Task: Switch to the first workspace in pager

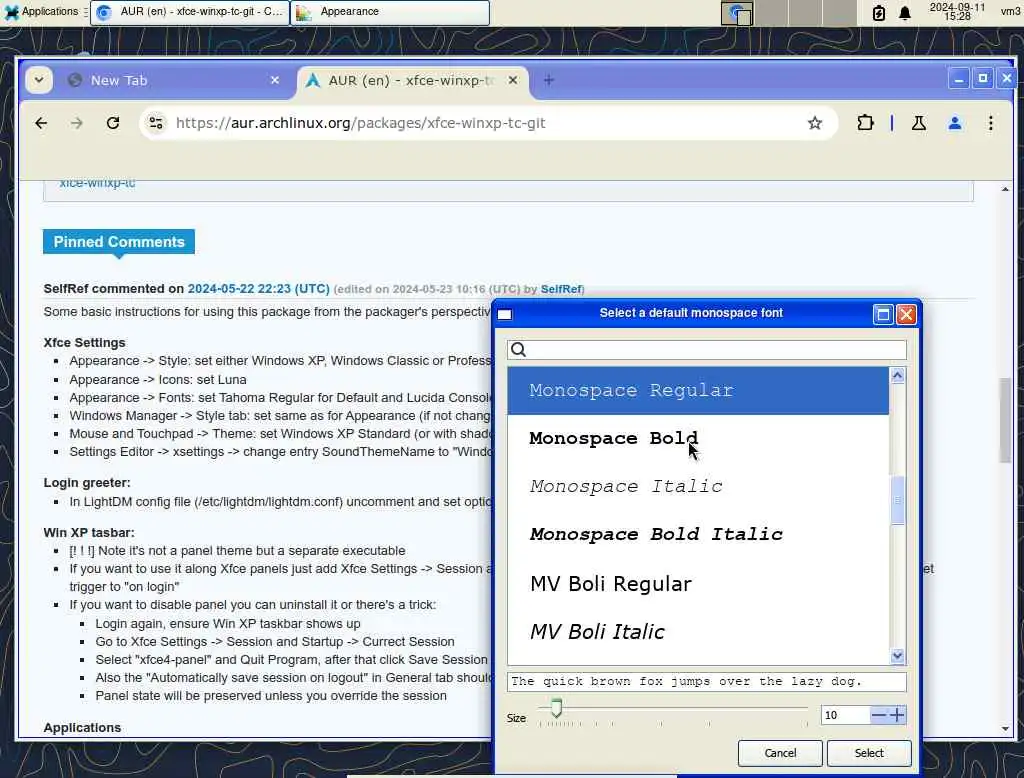Action: tap(737, 13)
